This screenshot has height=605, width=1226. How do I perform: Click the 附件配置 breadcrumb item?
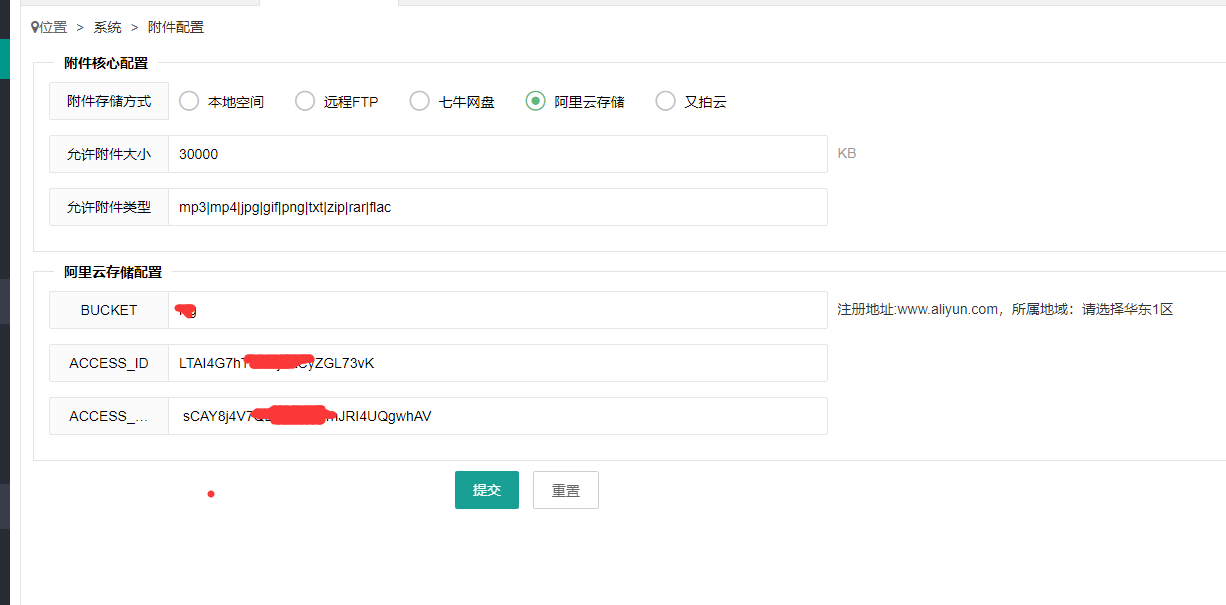pos(175,27)
